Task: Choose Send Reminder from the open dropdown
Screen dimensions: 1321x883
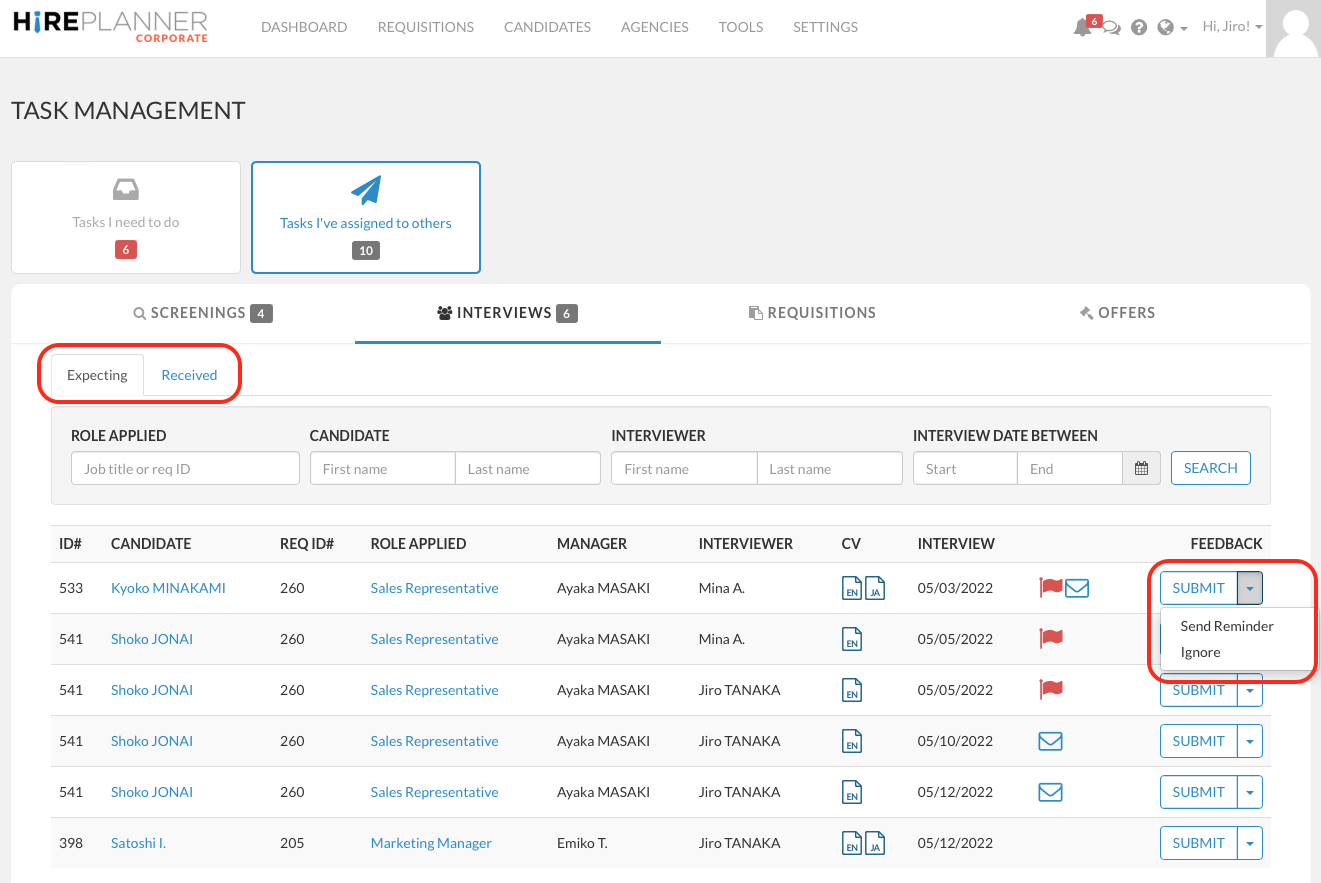Action: (1226, 626)
